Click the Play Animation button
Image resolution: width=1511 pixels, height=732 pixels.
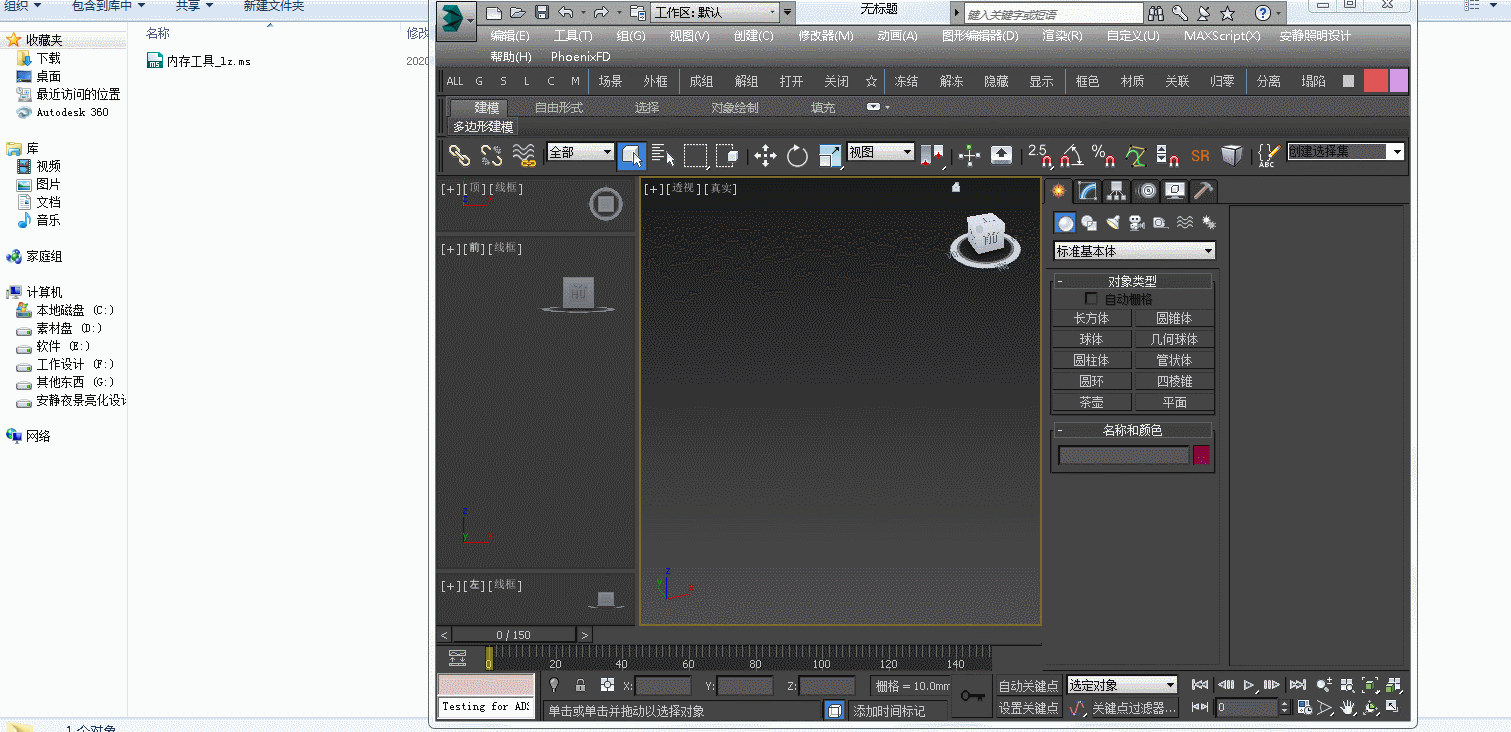coord(1249,685)
